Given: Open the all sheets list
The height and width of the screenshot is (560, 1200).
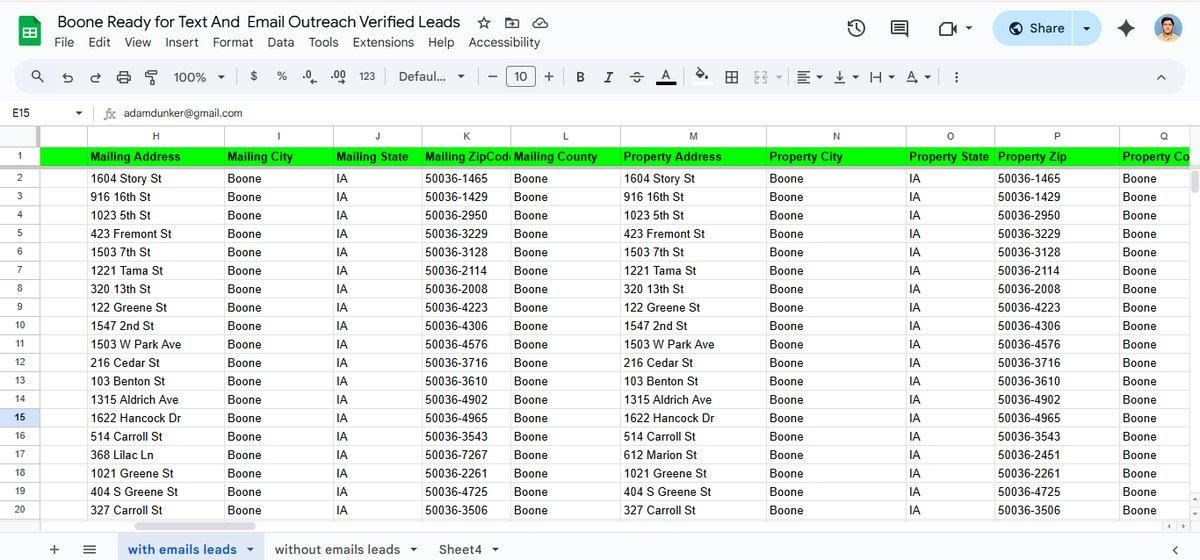Looking at the screenshot, I should coord(89,549).
